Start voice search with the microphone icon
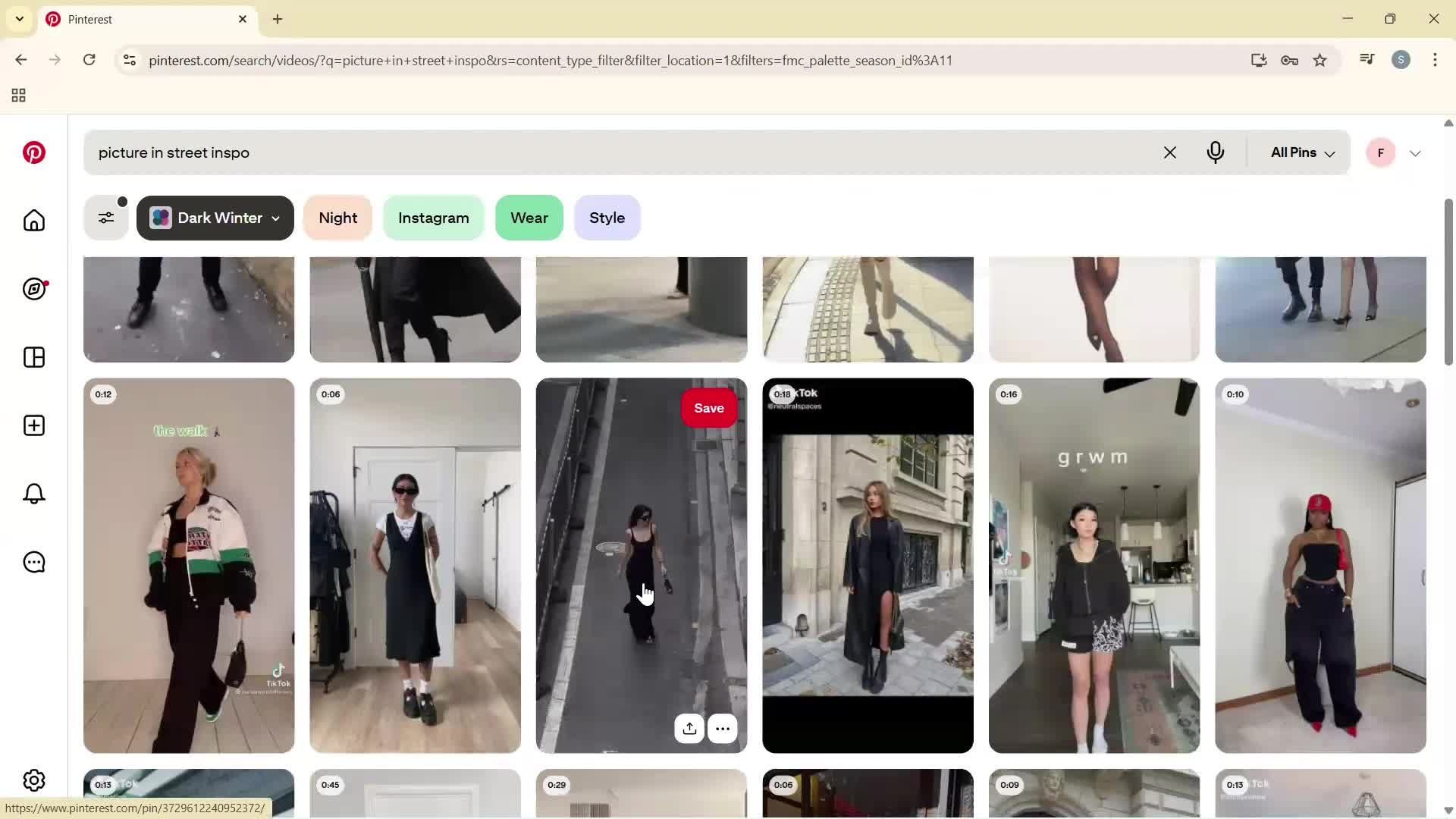This screenshot has height=819, width=1456. 1215,152
